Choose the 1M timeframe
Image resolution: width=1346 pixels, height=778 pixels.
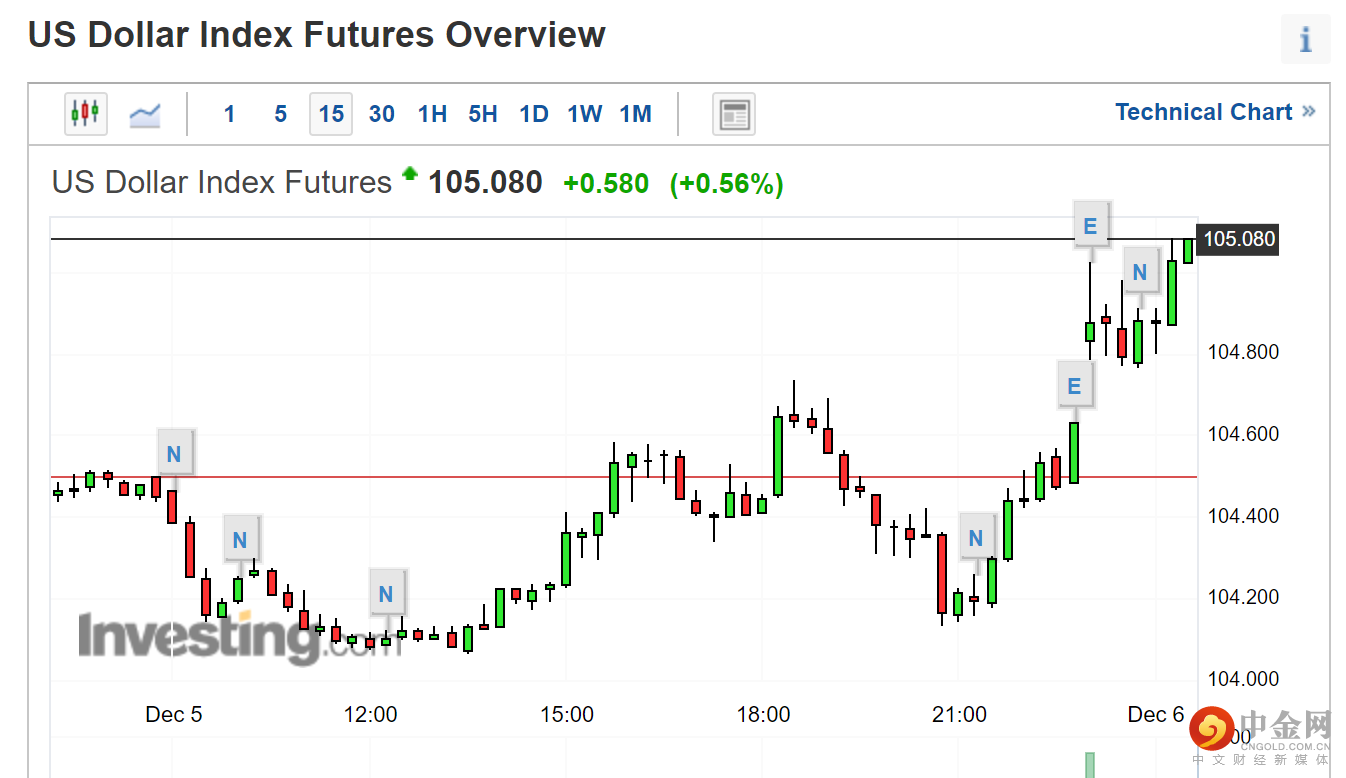click(636, 114)
